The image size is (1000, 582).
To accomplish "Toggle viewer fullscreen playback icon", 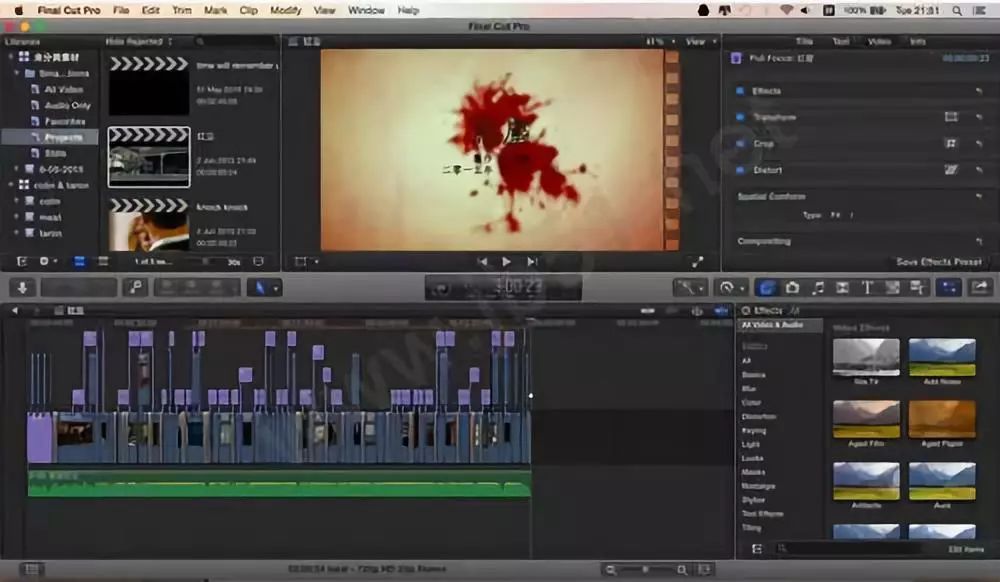I will [x=697, y=261].
